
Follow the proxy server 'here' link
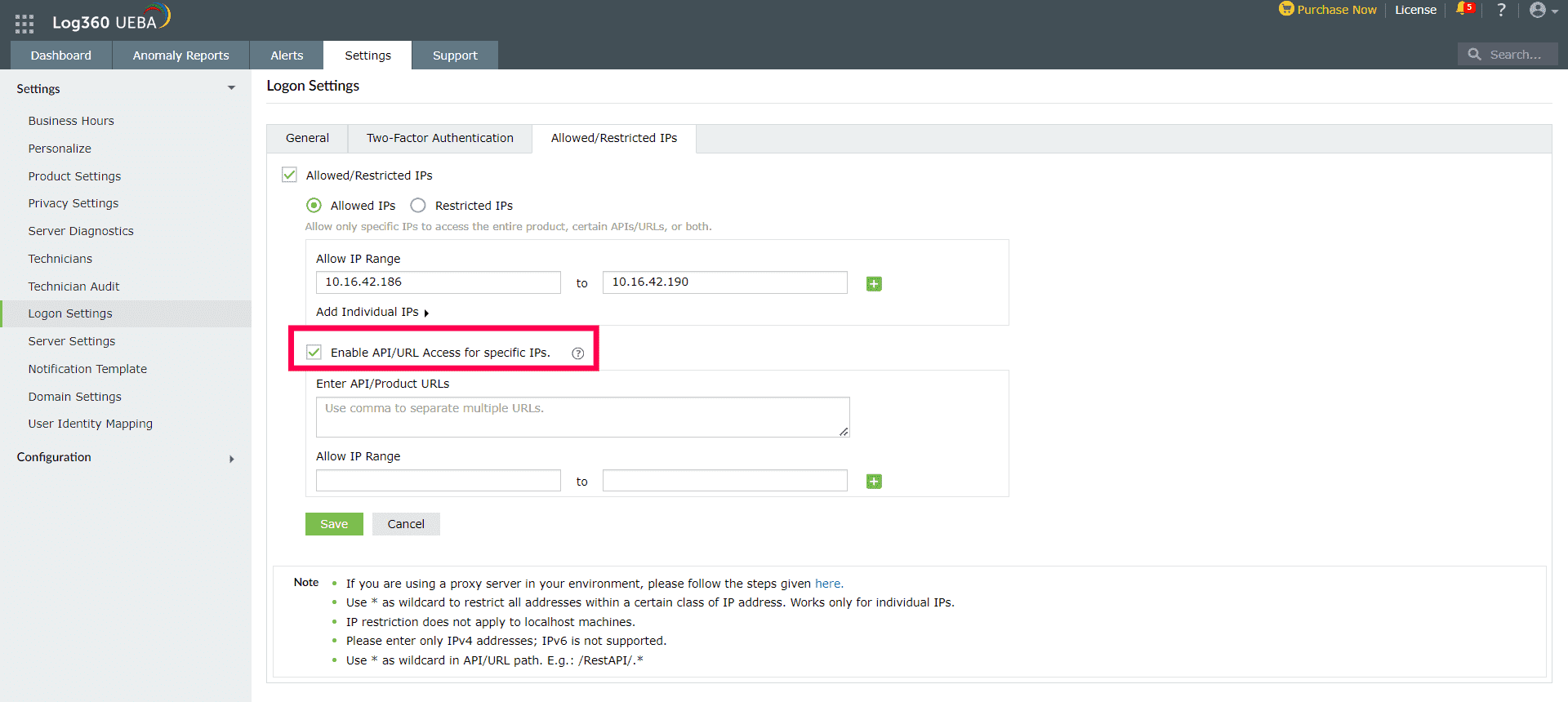[x=828, y=584]
